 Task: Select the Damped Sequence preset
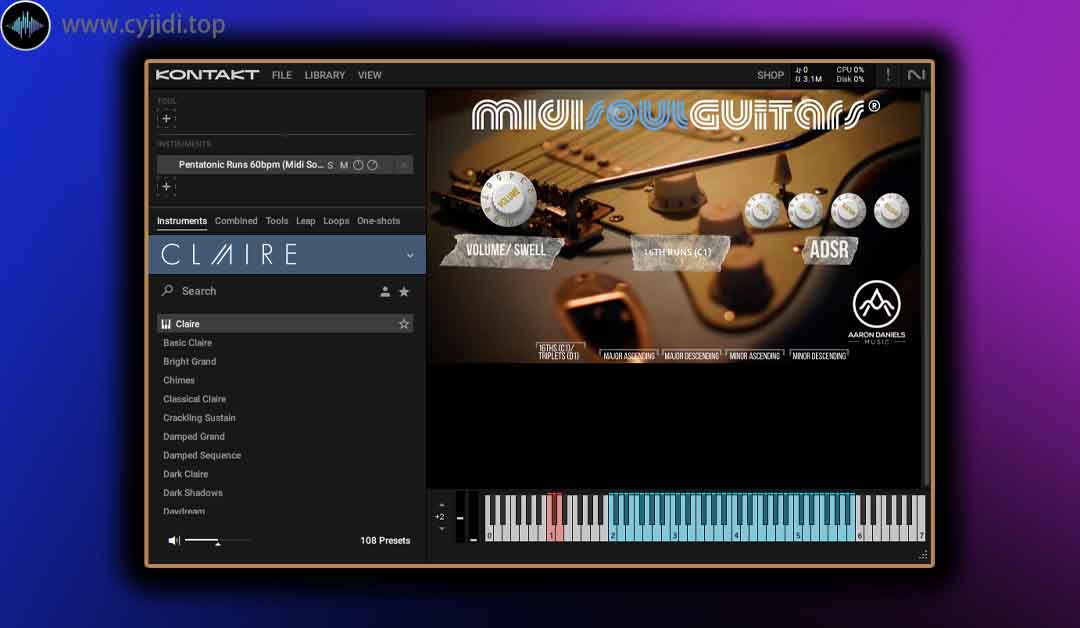coord(202,455)
